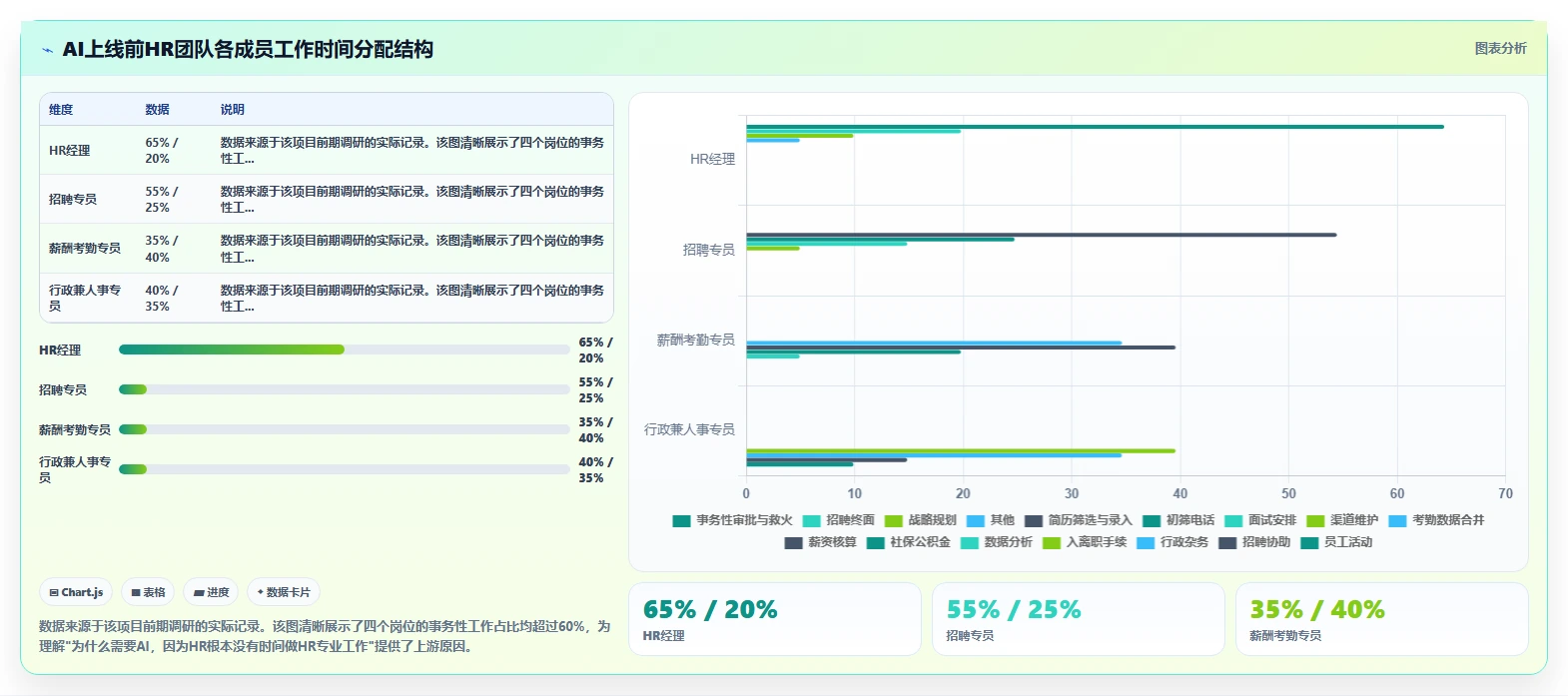The image size is (1568, 696).
Task: Click the 行政兼人事专员 label on the chart axis
Action: 689,429
